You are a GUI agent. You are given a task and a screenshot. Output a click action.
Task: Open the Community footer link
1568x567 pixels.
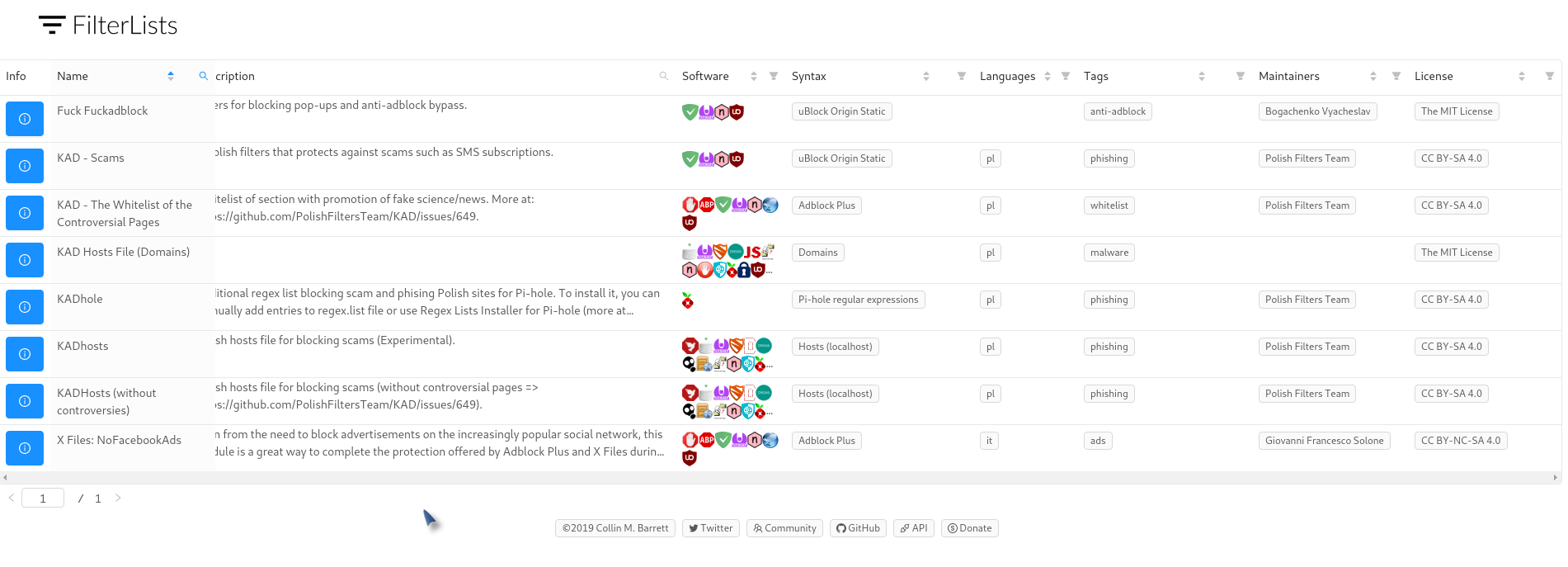tap(784, 528)
